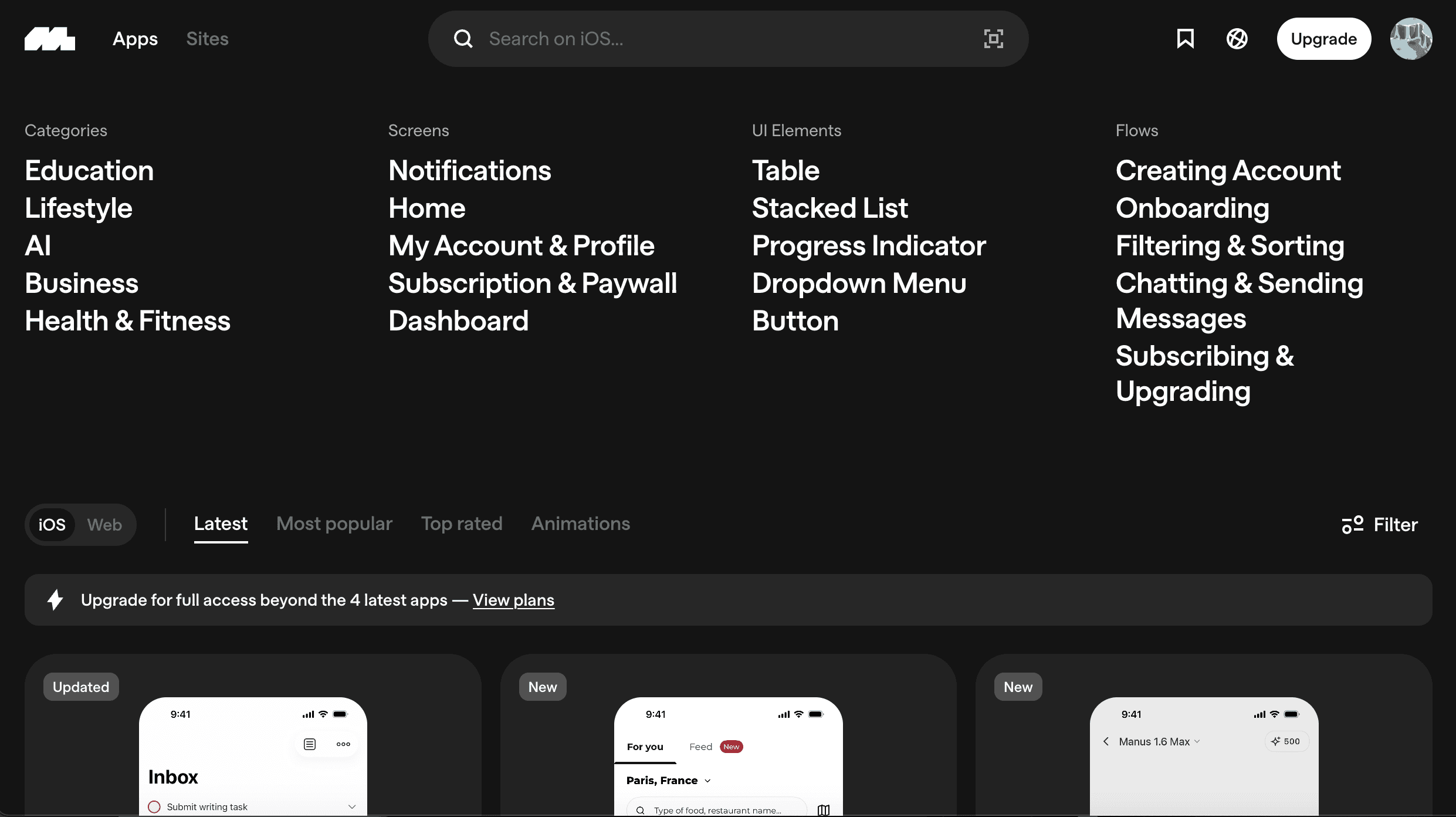Screen dimensions: 1456x817
Task: Click the lightning bolt upgrade icon
Action: (55, 600)
